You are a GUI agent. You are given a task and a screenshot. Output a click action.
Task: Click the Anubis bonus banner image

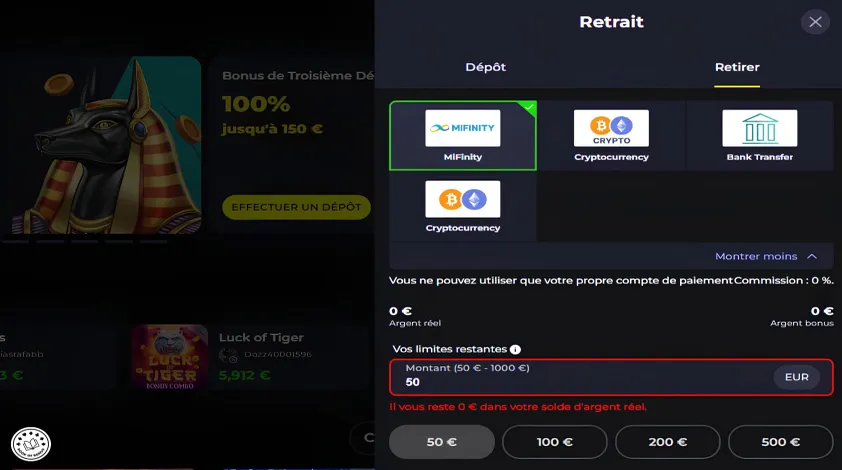pos(107,145)
